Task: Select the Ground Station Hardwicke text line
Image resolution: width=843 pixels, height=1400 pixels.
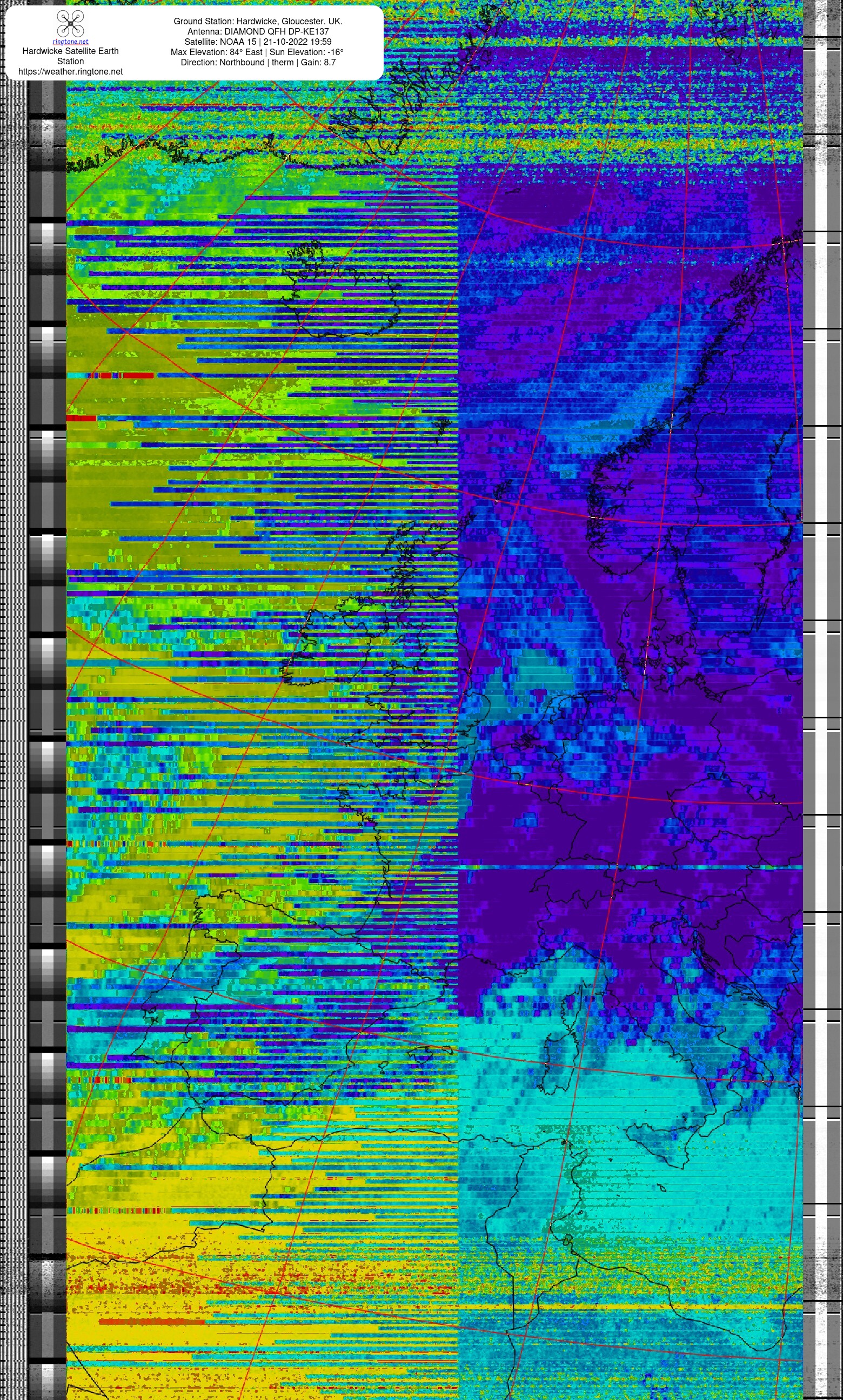Action: pyautogui.click(x=258, y=21)
